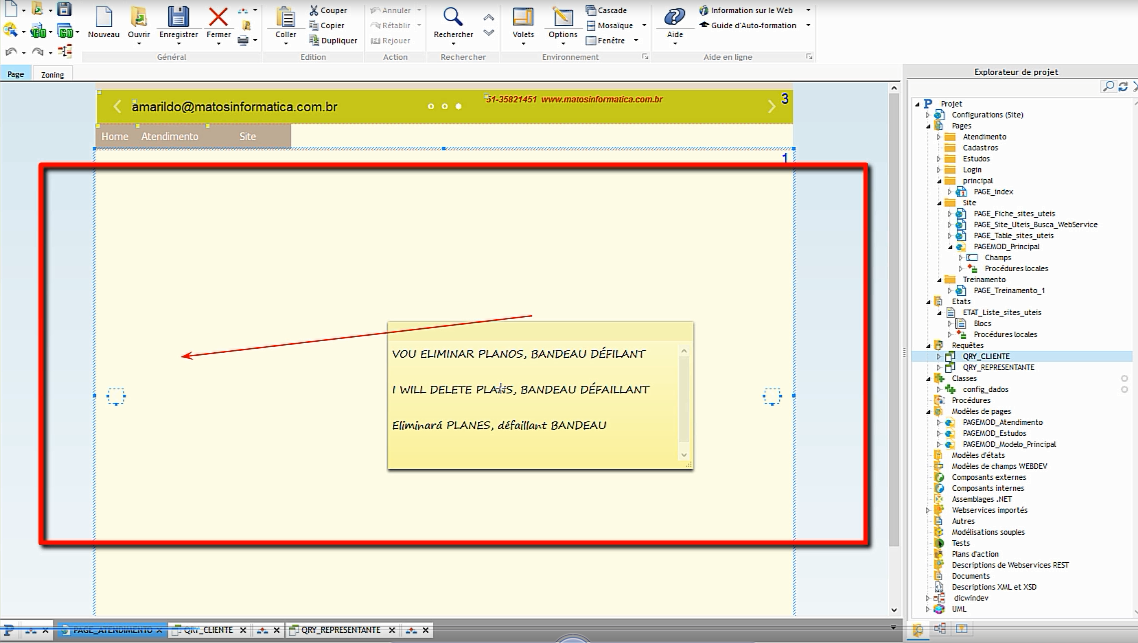Select the Cadastros folder
Viewport: 1138px width, 643px height.
pyautogui.click(x=980, y=147)
